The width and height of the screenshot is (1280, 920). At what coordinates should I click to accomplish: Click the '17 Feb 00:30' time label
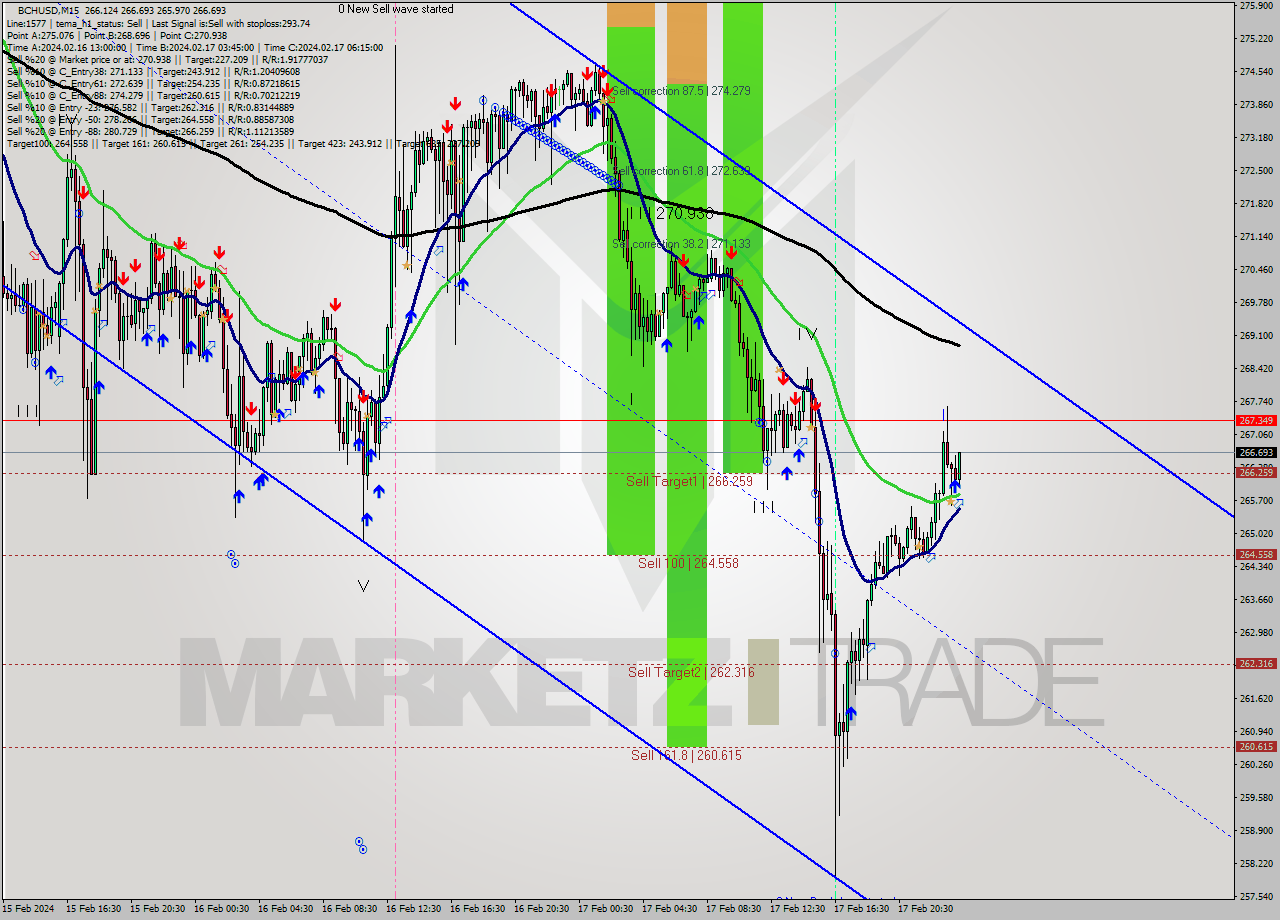click(x=606, y=909)
